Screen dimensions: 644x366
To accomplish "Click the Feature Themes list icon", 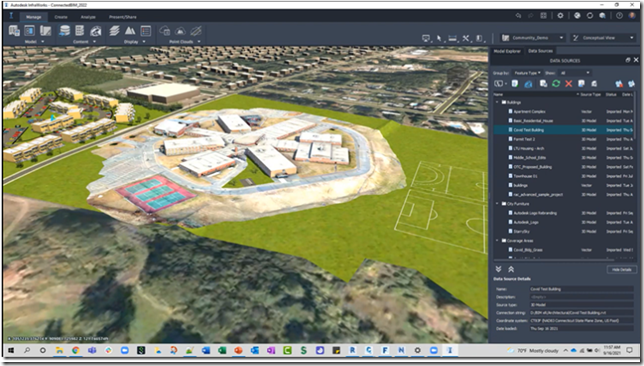I will point(146,31).
